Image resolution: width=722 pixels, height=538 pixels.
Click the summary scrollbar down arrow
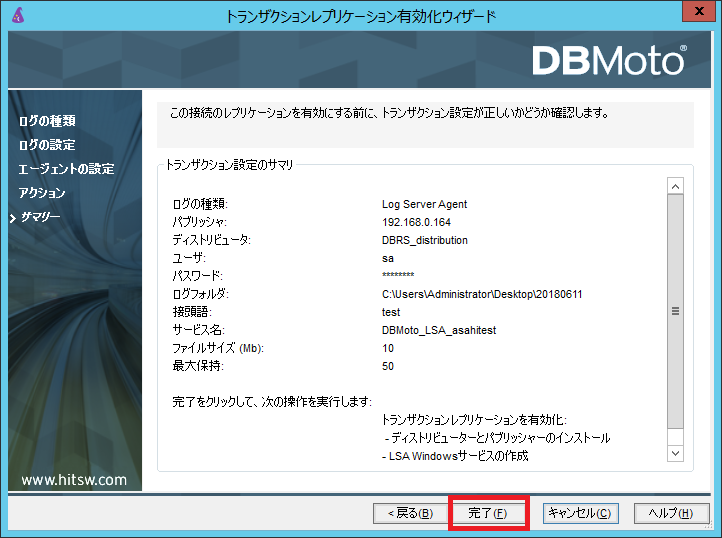pyautogui.click(x=675, y=453)
